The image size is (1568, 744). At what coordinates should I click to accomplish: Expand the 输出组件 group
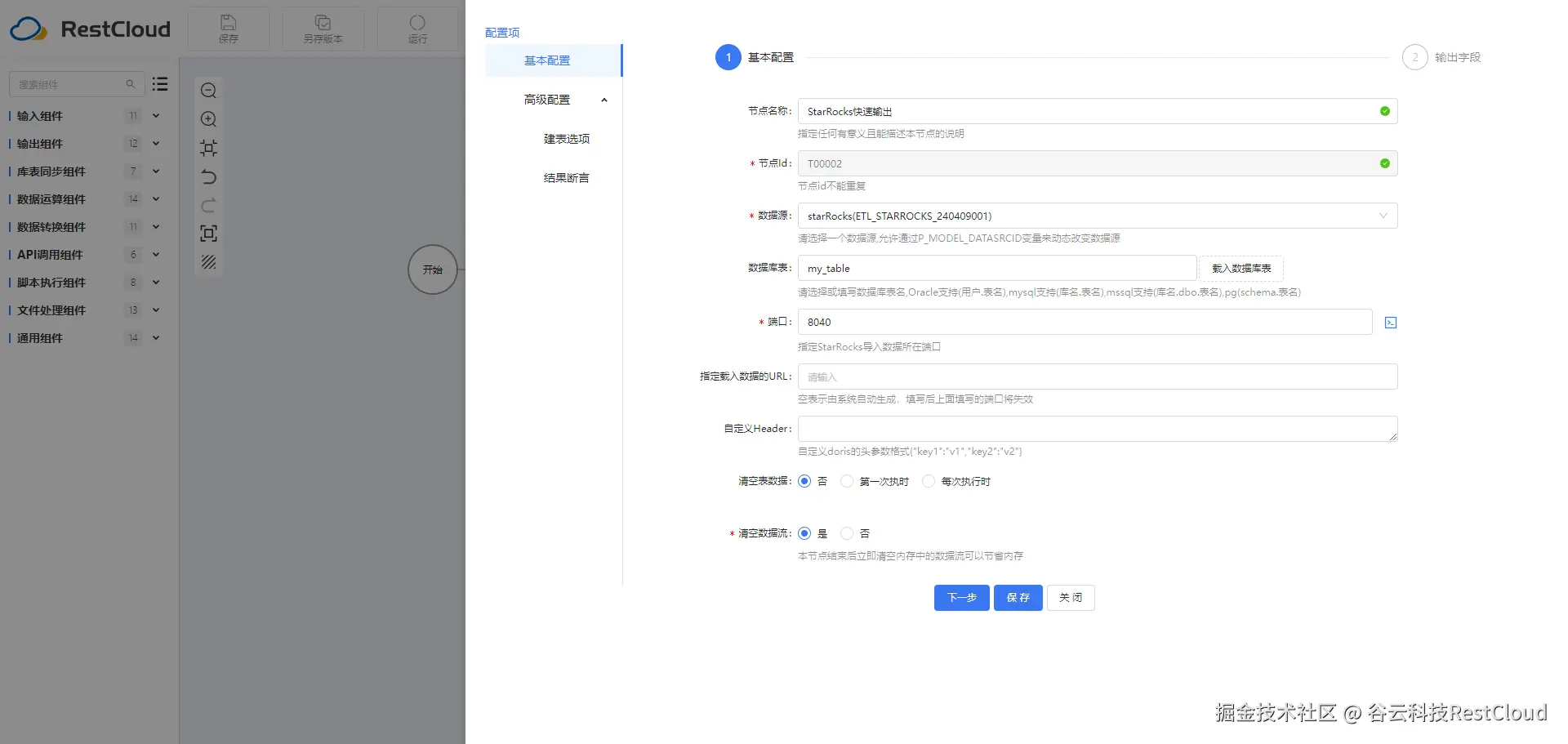[x=156, y=144]
